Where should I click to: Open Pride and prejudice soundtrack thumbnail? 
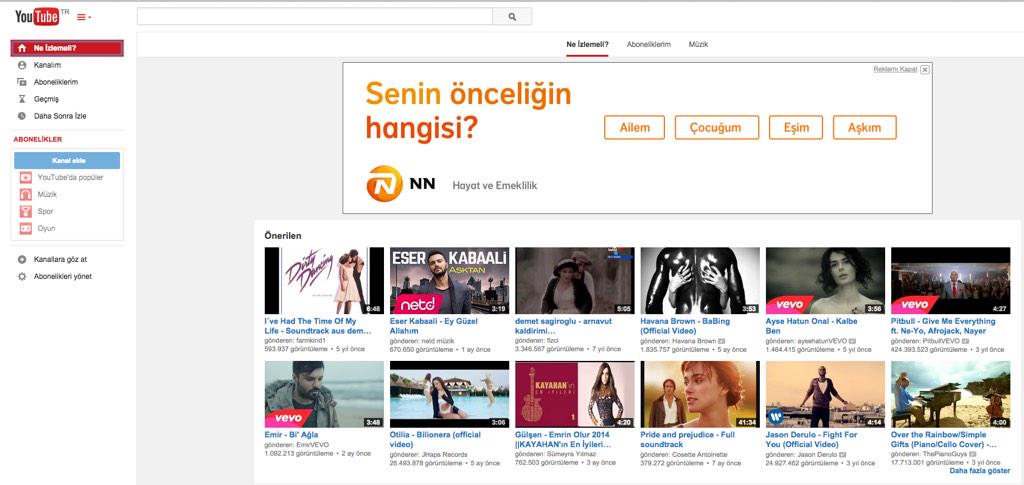click(700, 394)
